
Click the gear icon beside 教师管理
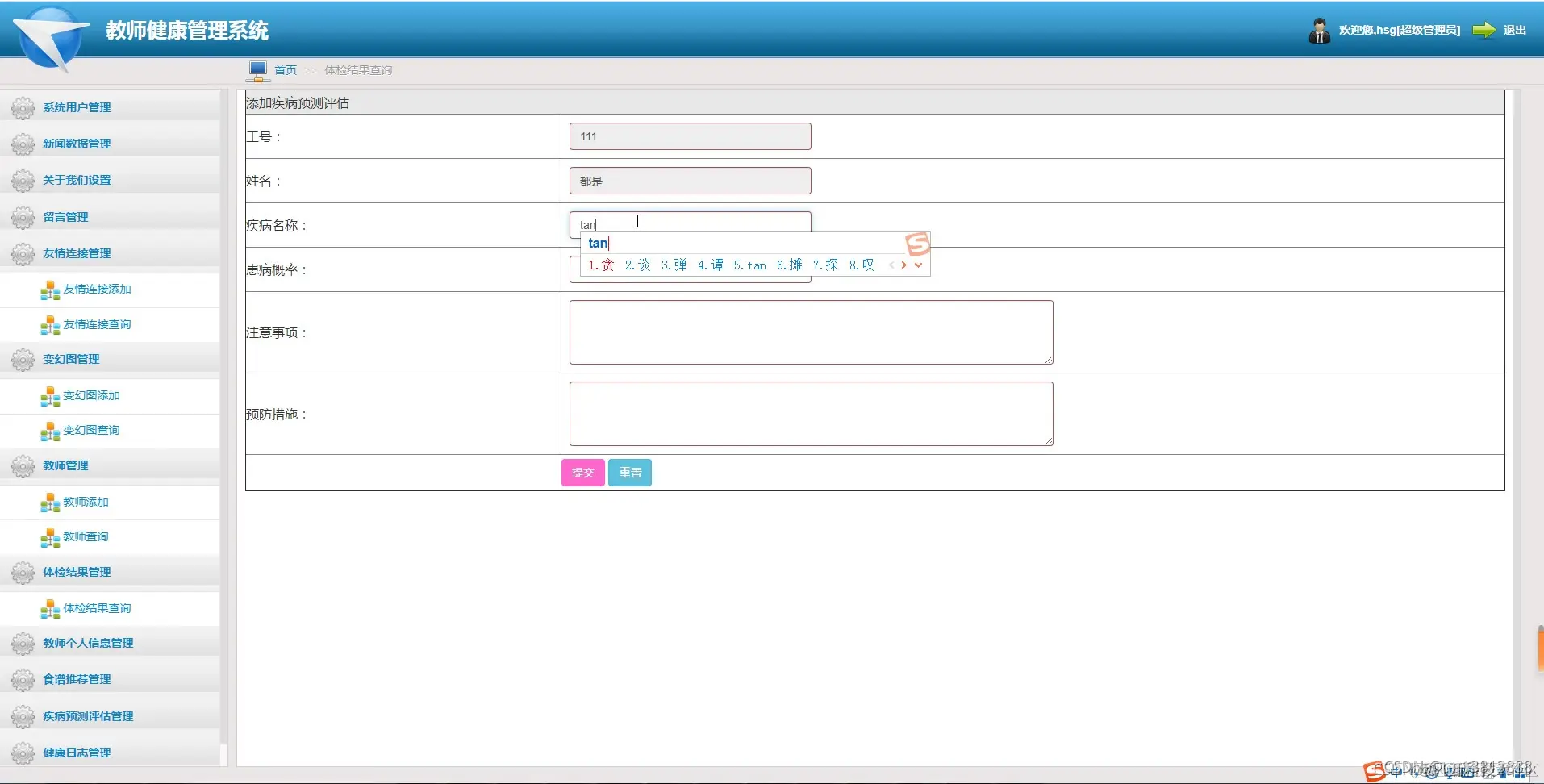[23, 465]
